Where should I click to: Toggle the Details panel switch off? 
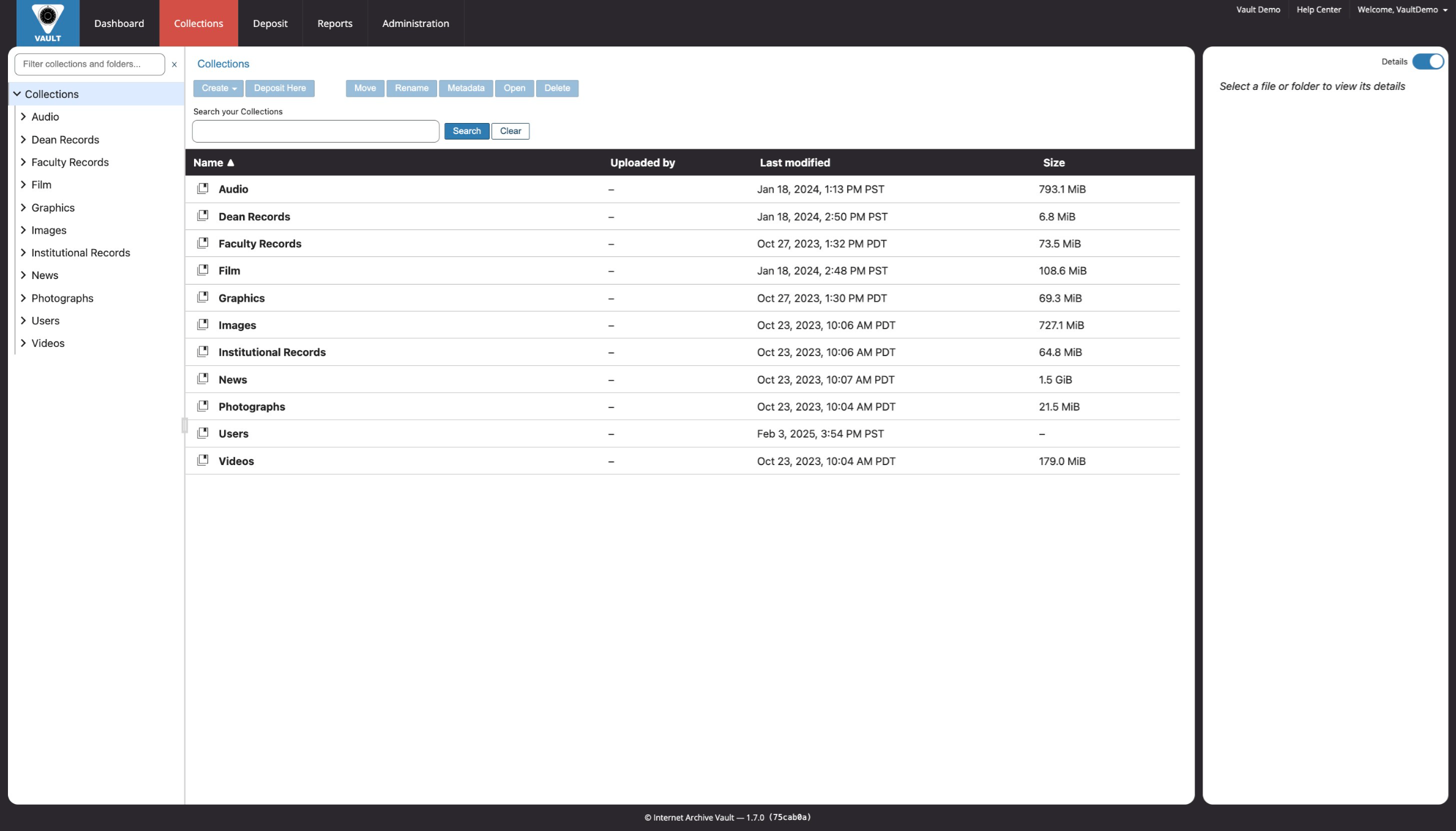pos(1428,62)
